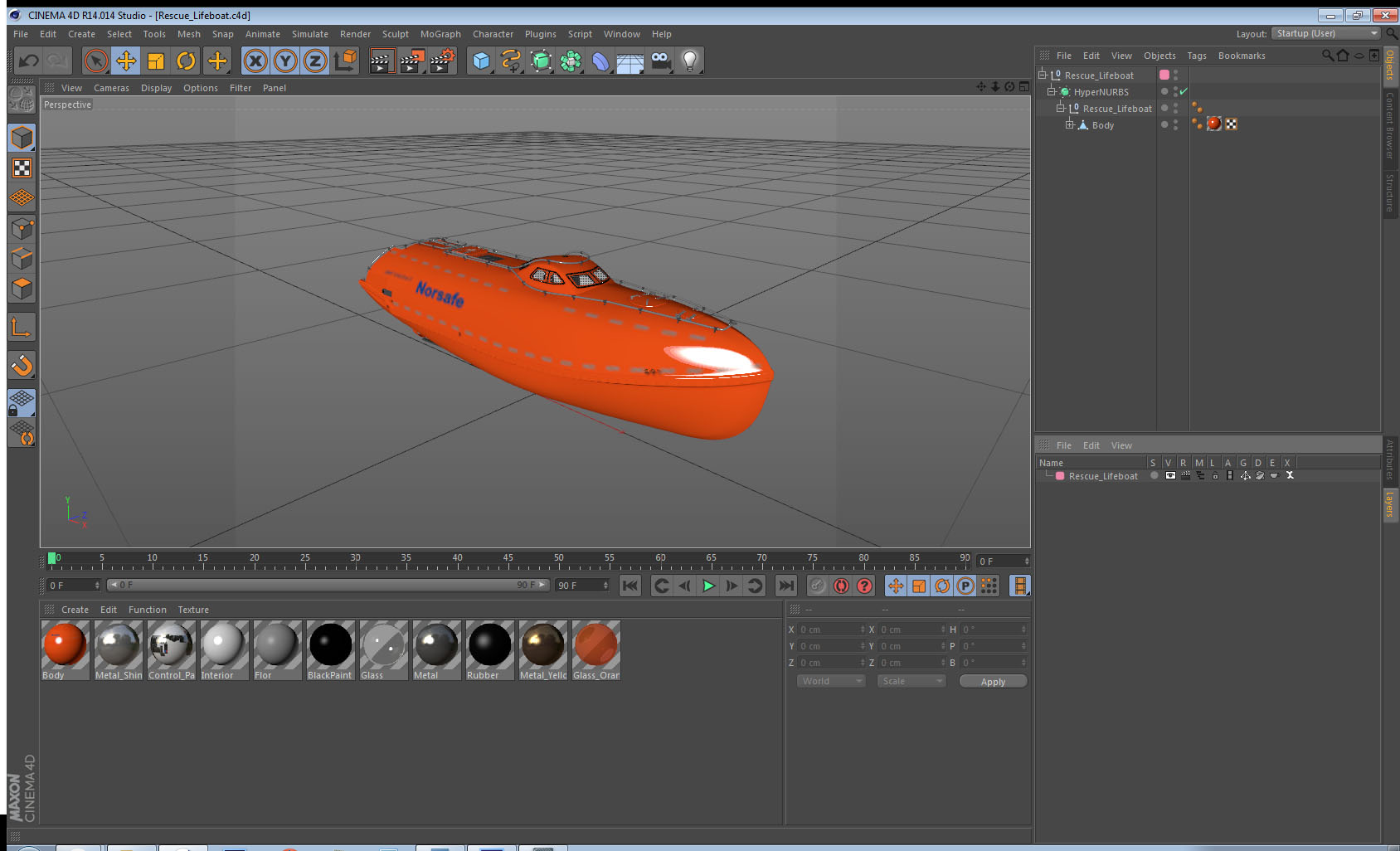Open the Simulate menu
Image resolution: width=1400 pixels, height=851 pixels.
[309, 34]
